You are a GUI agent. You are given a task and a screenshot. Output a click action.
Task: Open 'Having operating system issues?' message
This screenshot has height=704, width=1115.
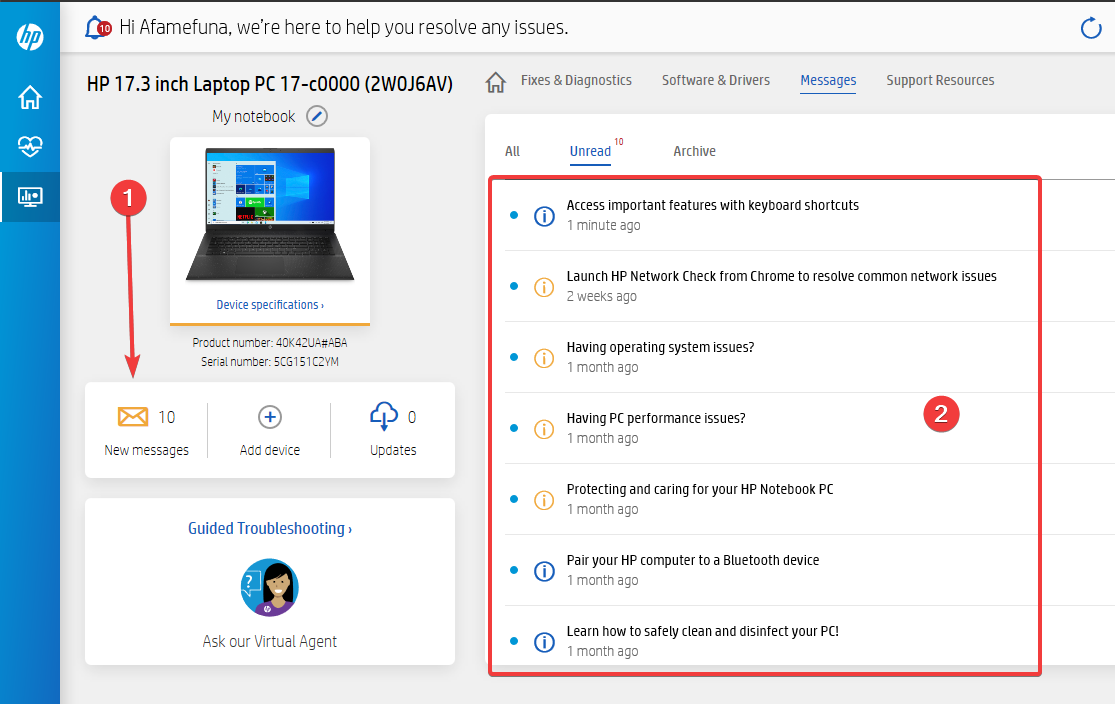pos(660,347)
